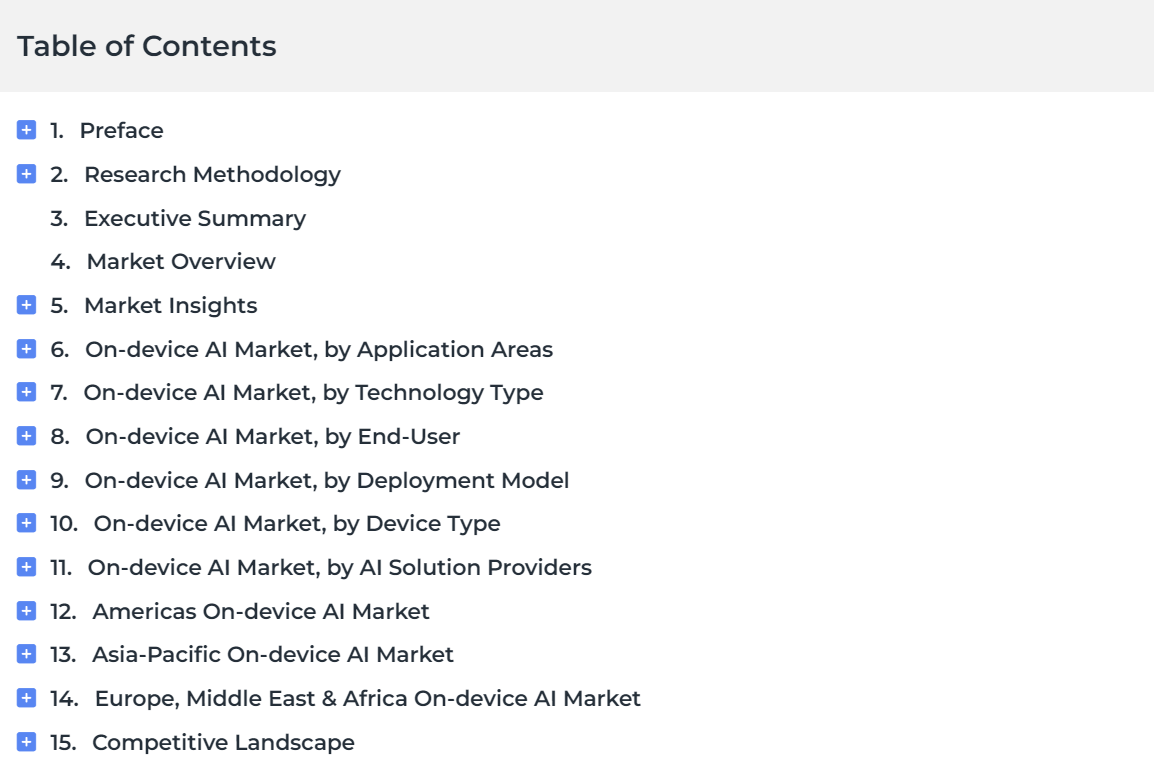This screenshot has height=777, width=1154.
Task: Click the Competitive Landscape title text
Action: 223,742
